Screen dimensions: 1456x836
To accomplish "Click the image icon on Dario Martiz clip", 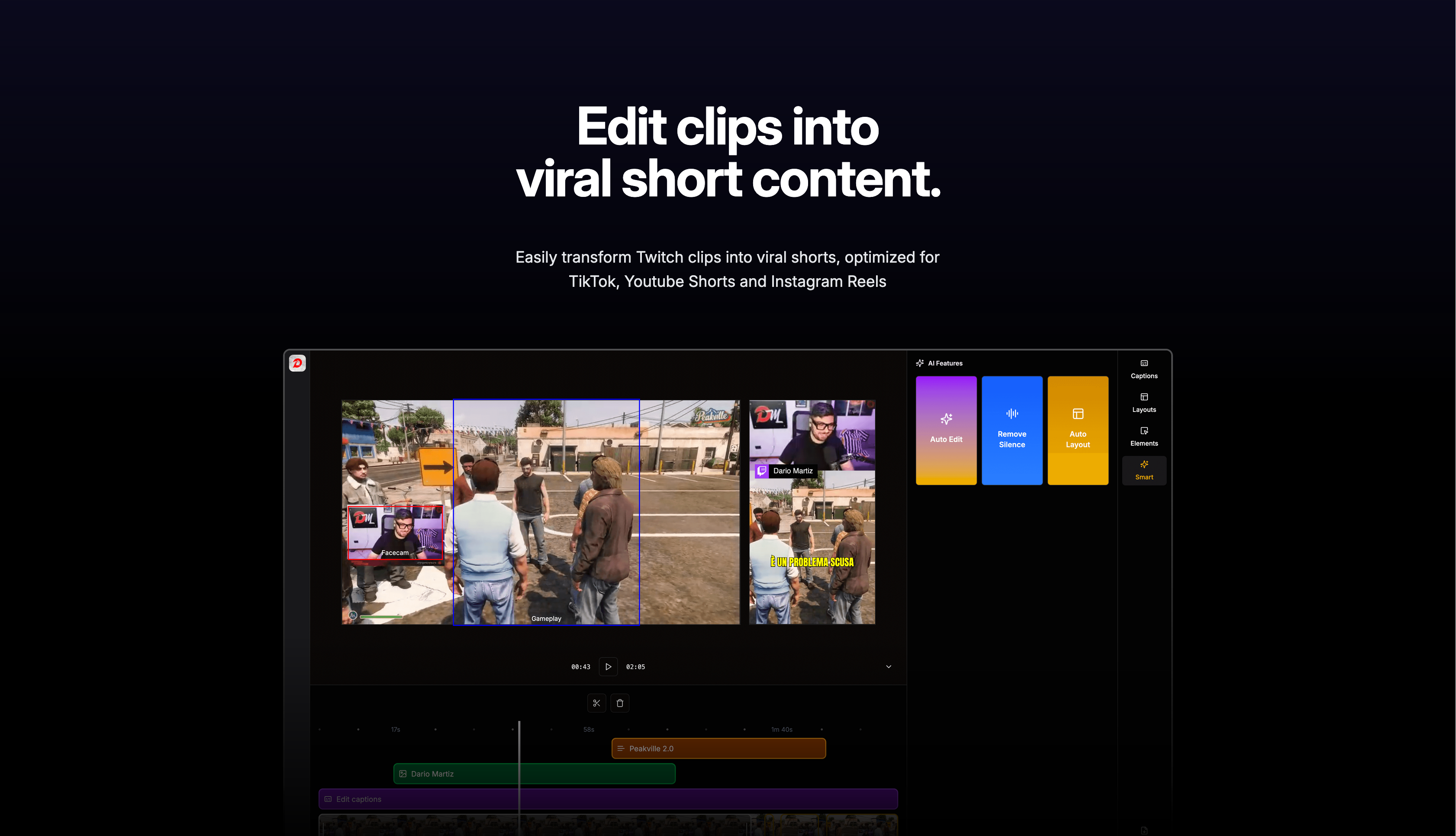I will [403, 773].
